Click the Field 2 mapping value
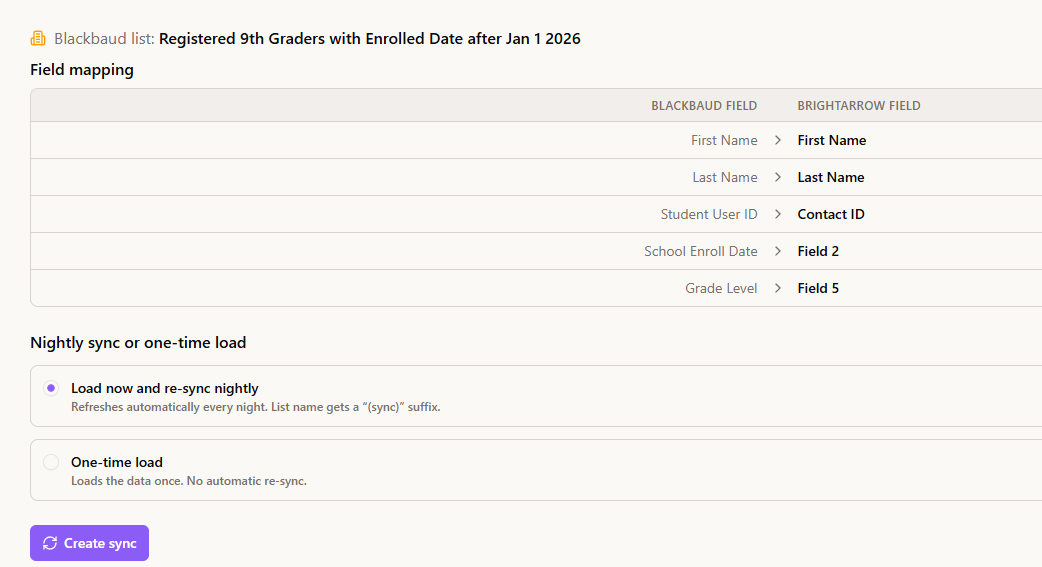1042x567 pixels. [x=818, y=251]
